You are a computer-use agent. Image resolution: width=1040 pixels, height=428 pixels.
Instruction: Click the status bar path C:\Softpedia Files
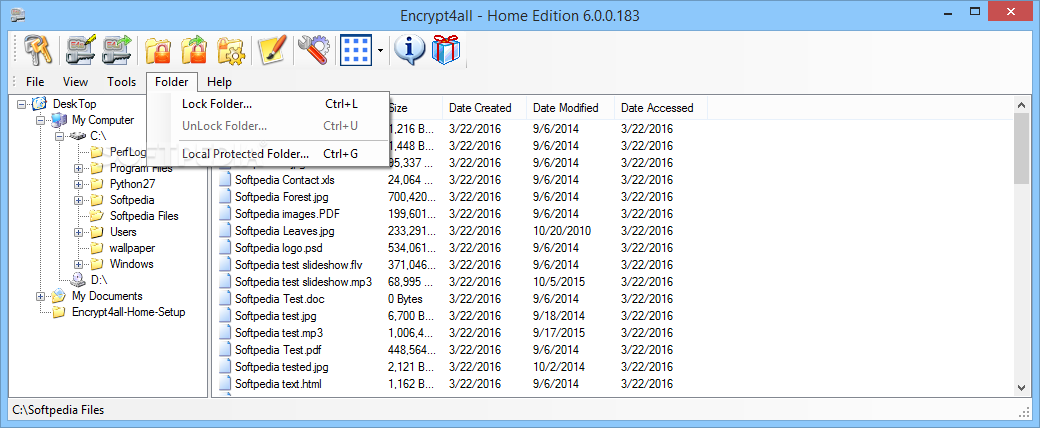coord(58,410)
